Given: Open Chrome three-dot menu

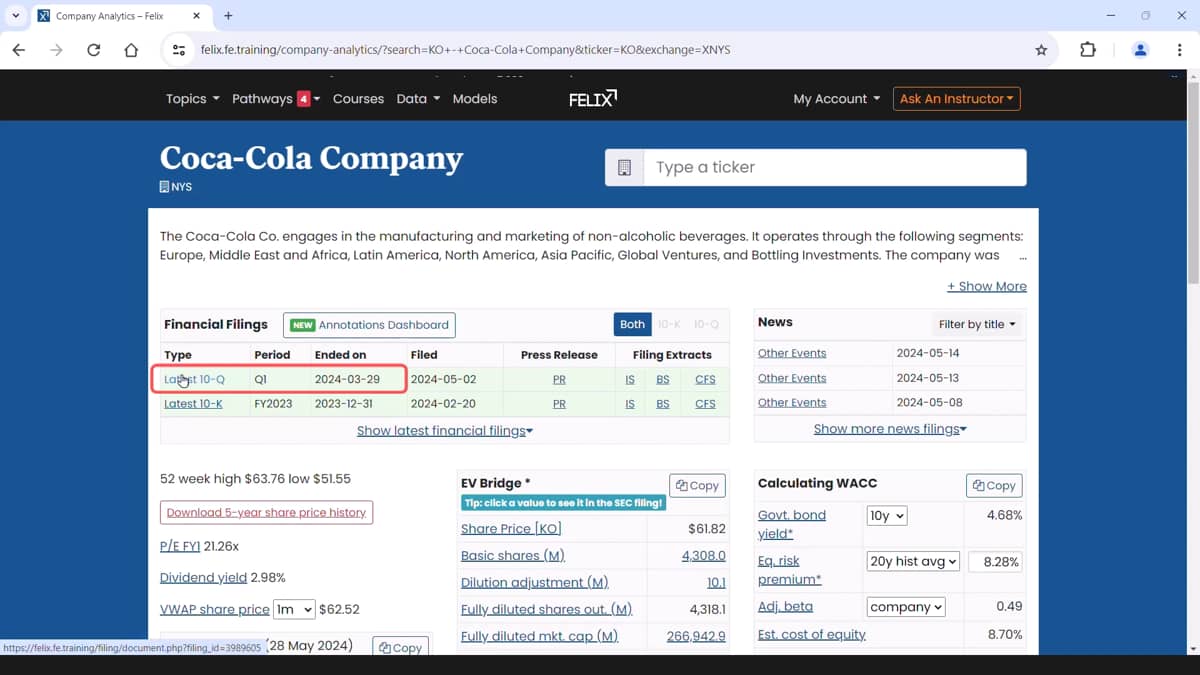Looking at the screenshot, I should coord(1179,50).
